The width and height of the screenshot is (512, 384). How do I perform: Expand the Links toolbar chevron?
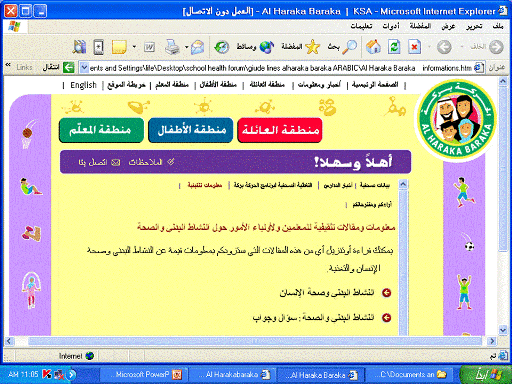coord(8,64)
